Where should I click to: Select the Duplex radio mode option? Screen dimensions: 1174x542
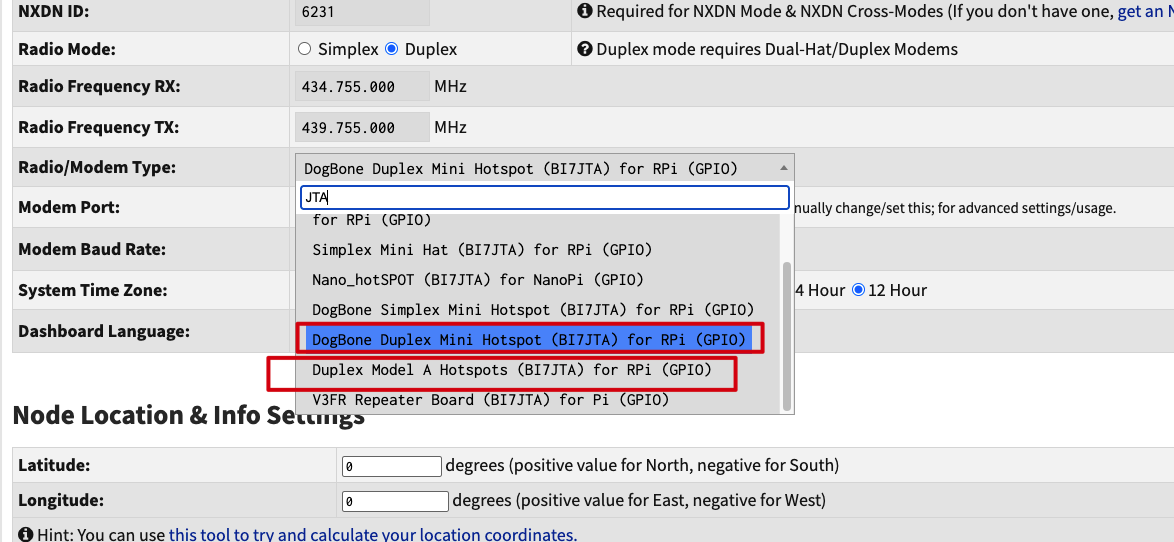(x=392, y=49)
